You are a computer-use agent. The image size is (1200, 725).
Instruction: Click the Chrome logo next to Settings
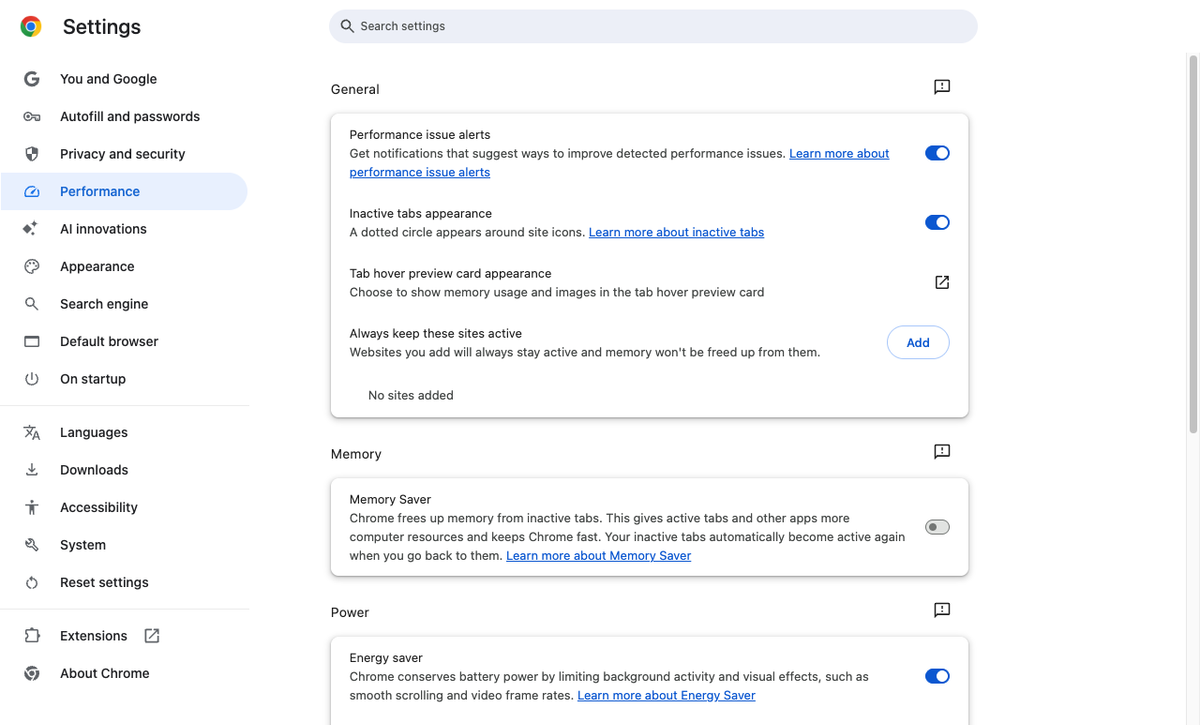tap(31, 27)
